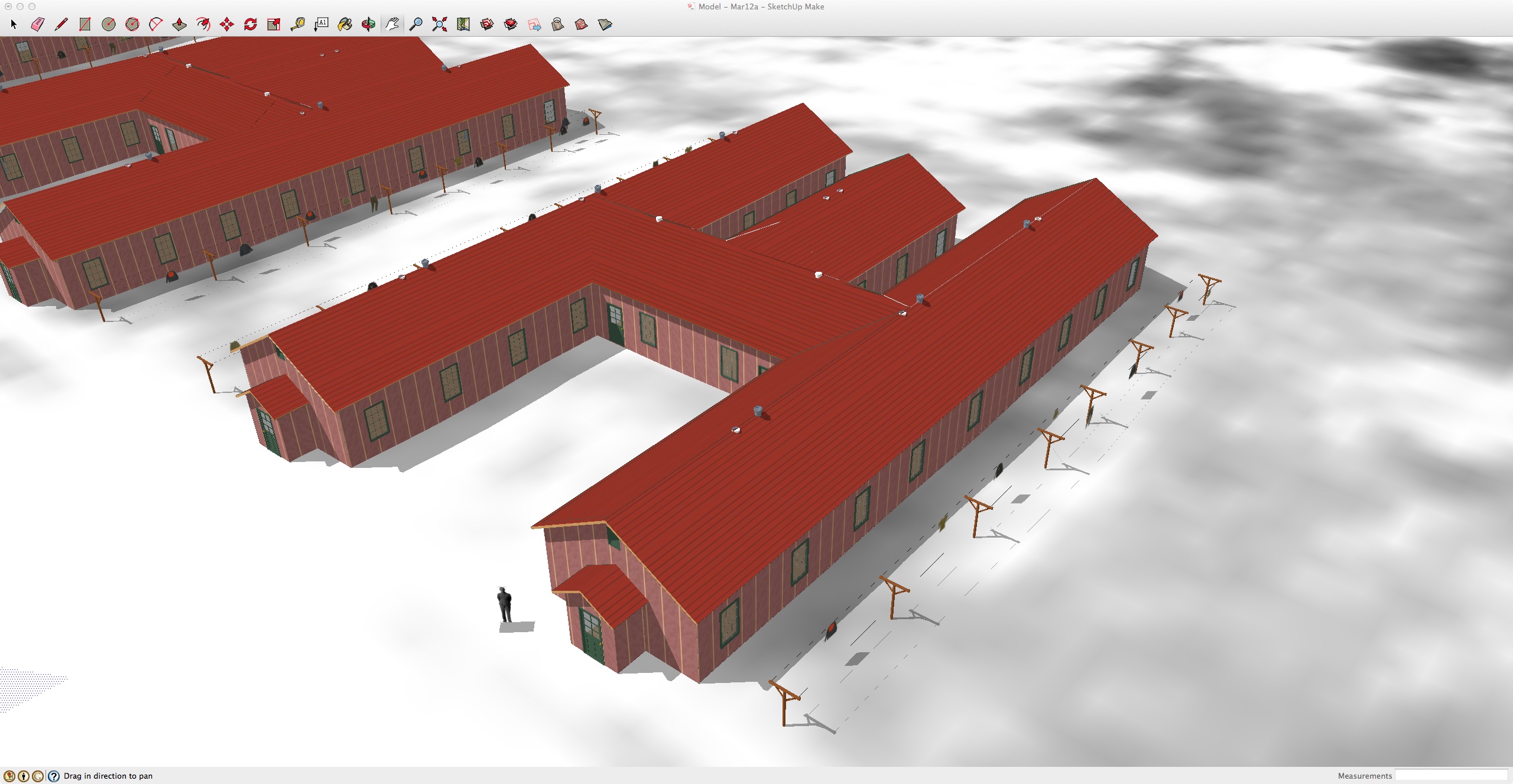Choose the Rectangle drawing tool
The width and height of the screenshot is (1513, 784).
point(85,24)
